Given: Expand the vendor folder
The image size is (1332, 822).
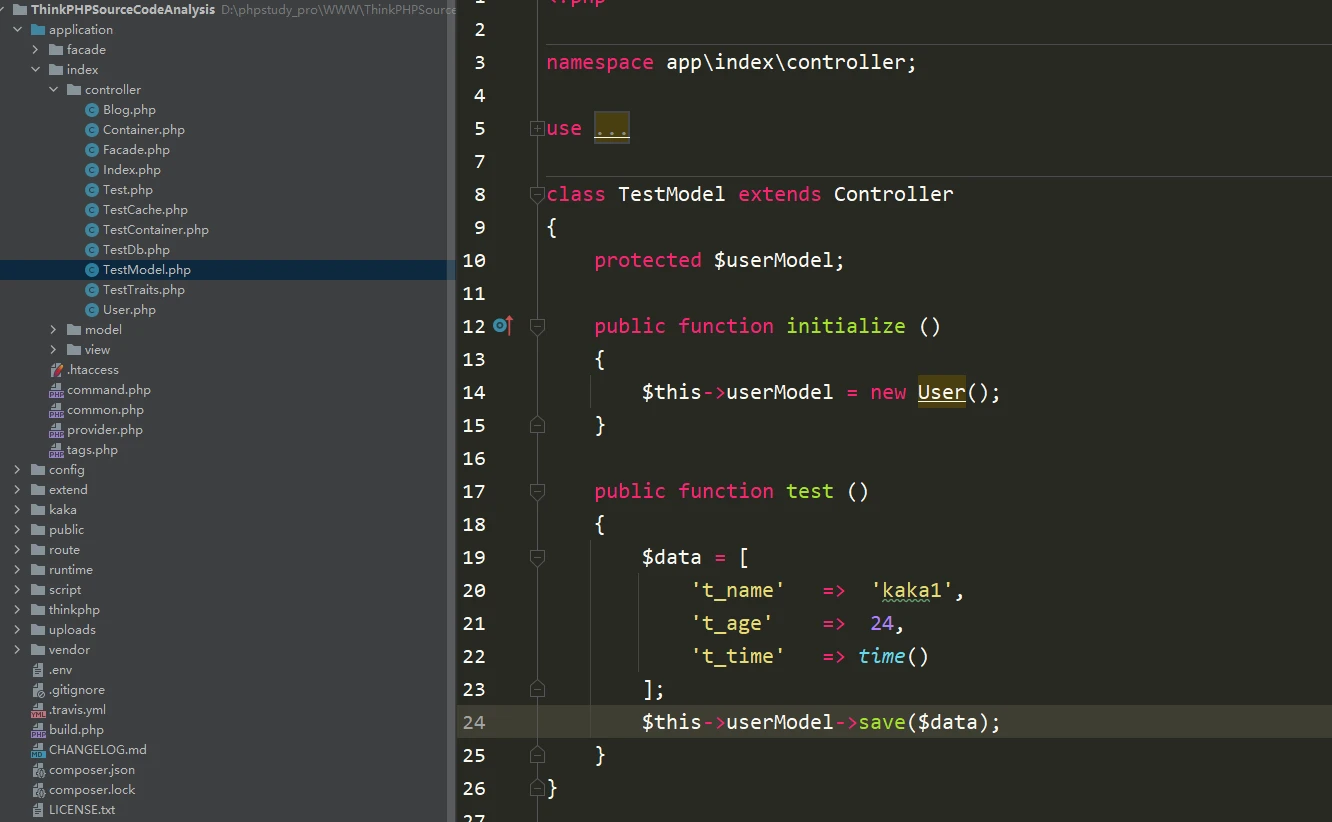Looking at the screenshot, I should point(18,650).
